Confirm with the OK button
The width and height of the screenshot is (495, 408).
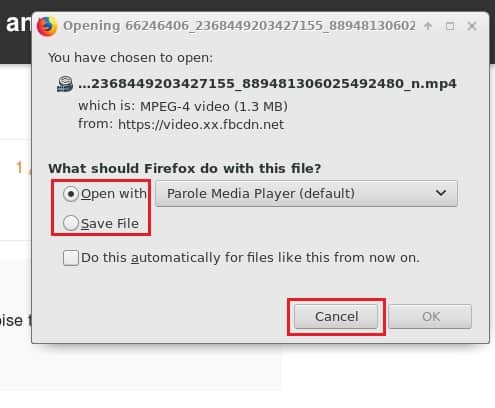430,317
